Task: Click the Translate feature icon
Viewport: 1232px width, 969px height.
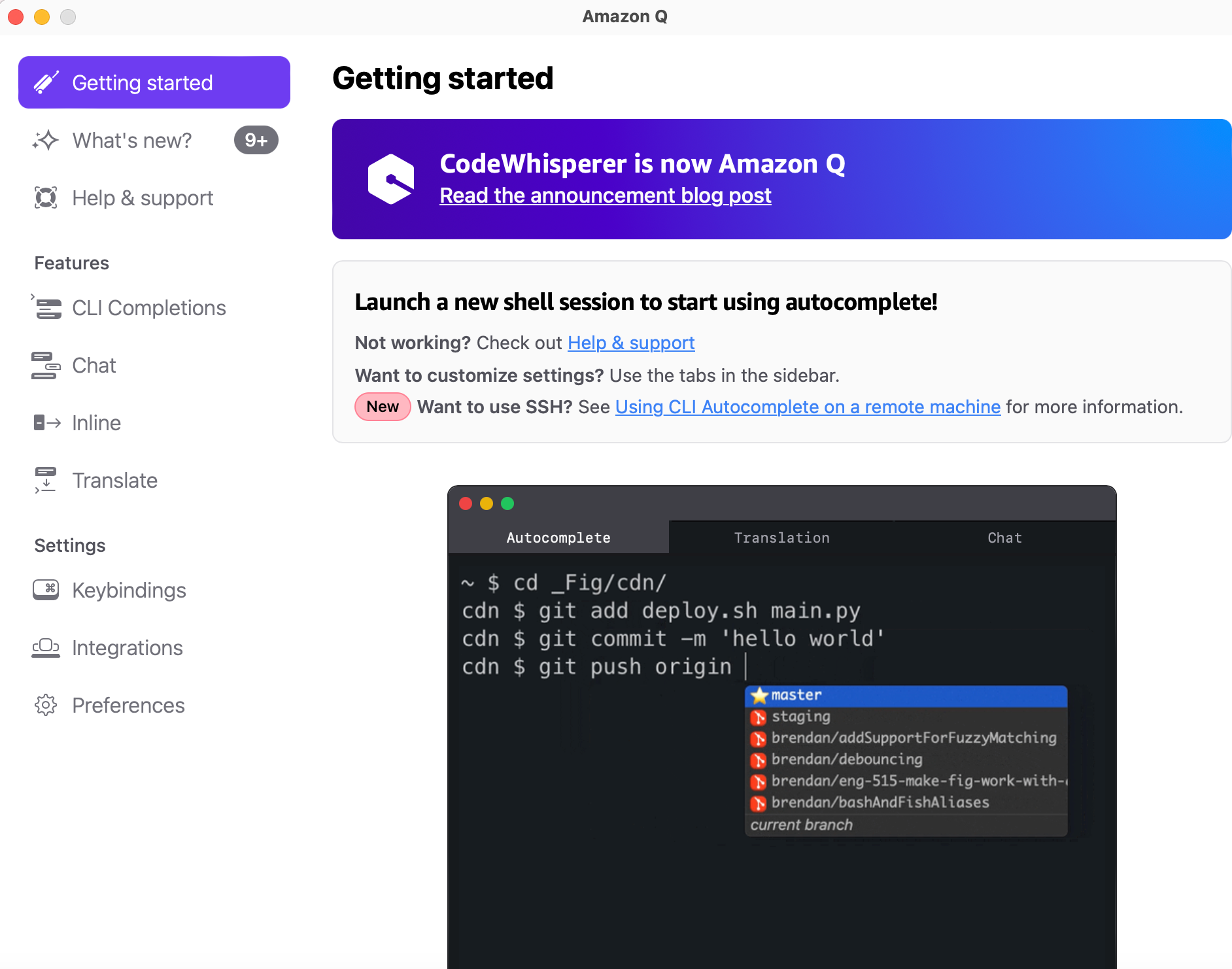Action: (x=46, y=480)
